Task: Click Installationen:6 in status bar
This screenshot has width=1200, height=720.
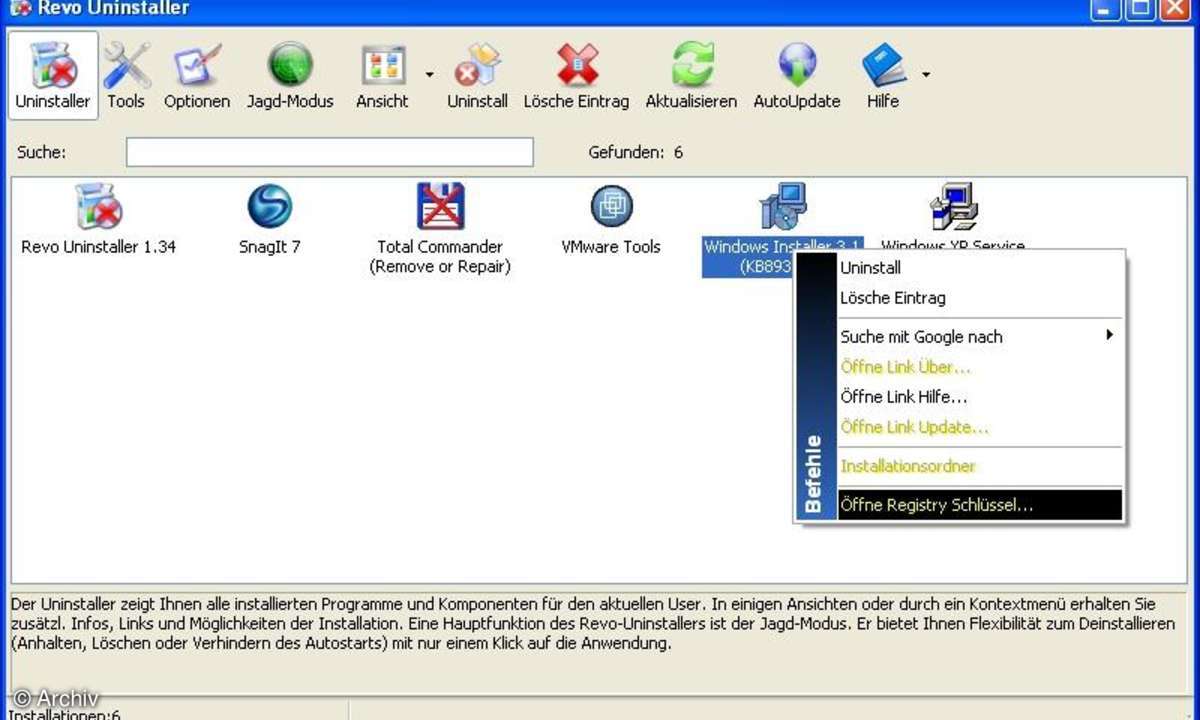Action: (65, 713)
